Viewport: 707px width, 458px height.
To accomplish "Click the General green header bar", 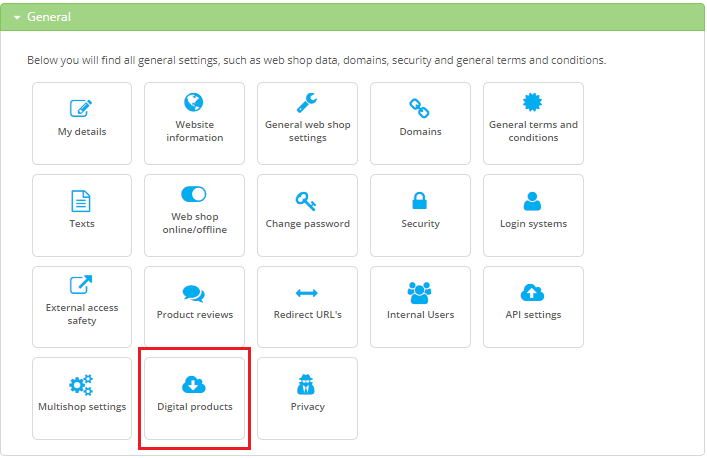I will [x=352, y=17].
